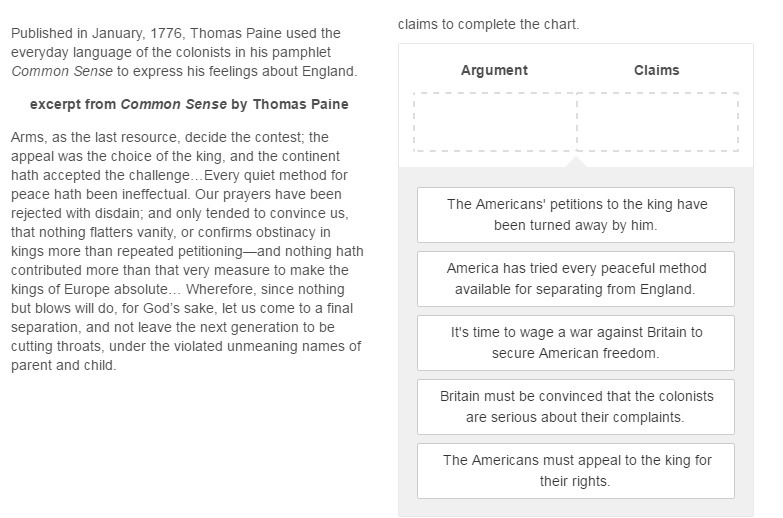
Task: Select the card about petitions turned away
Action: 576,214
